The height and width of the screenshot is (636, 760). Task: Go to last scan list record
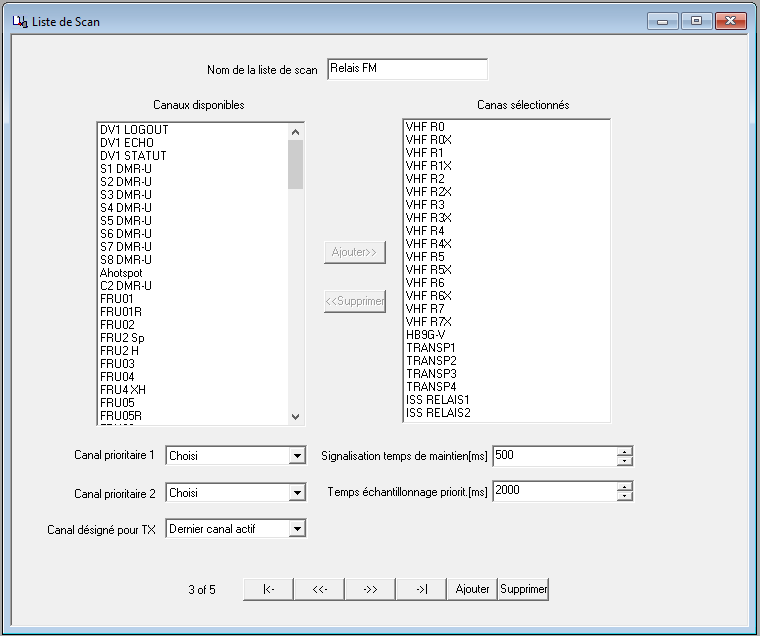(x=422, y=589)
